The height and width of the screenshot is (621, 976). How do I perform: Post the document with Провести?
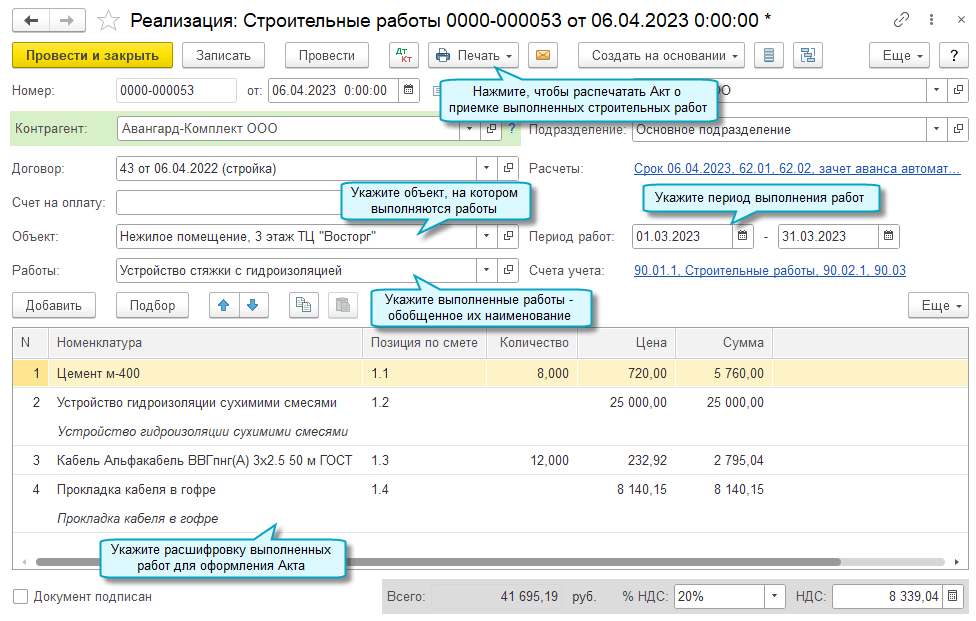click(327, 55)
